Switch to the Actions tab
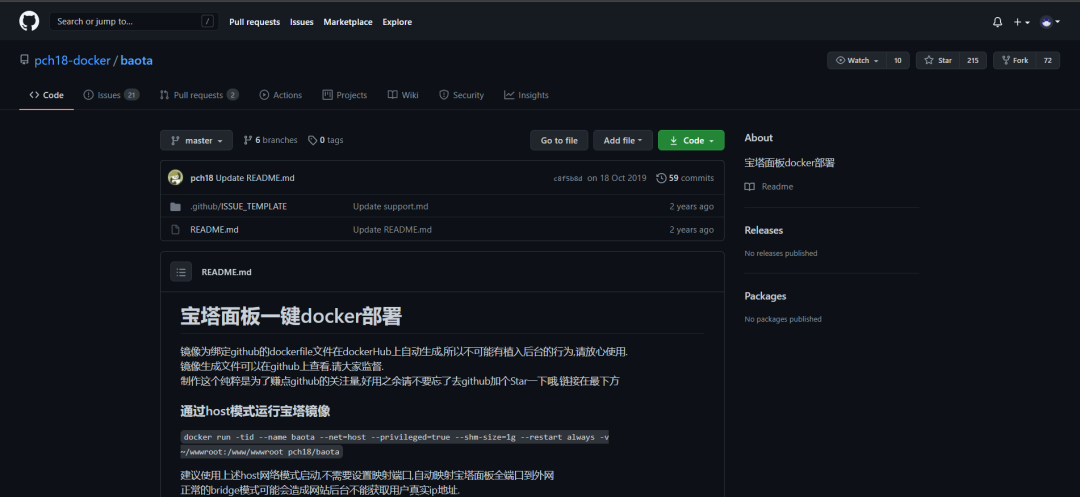The height and width of the screenshot is (497, 1080). [x=280, y=95]
